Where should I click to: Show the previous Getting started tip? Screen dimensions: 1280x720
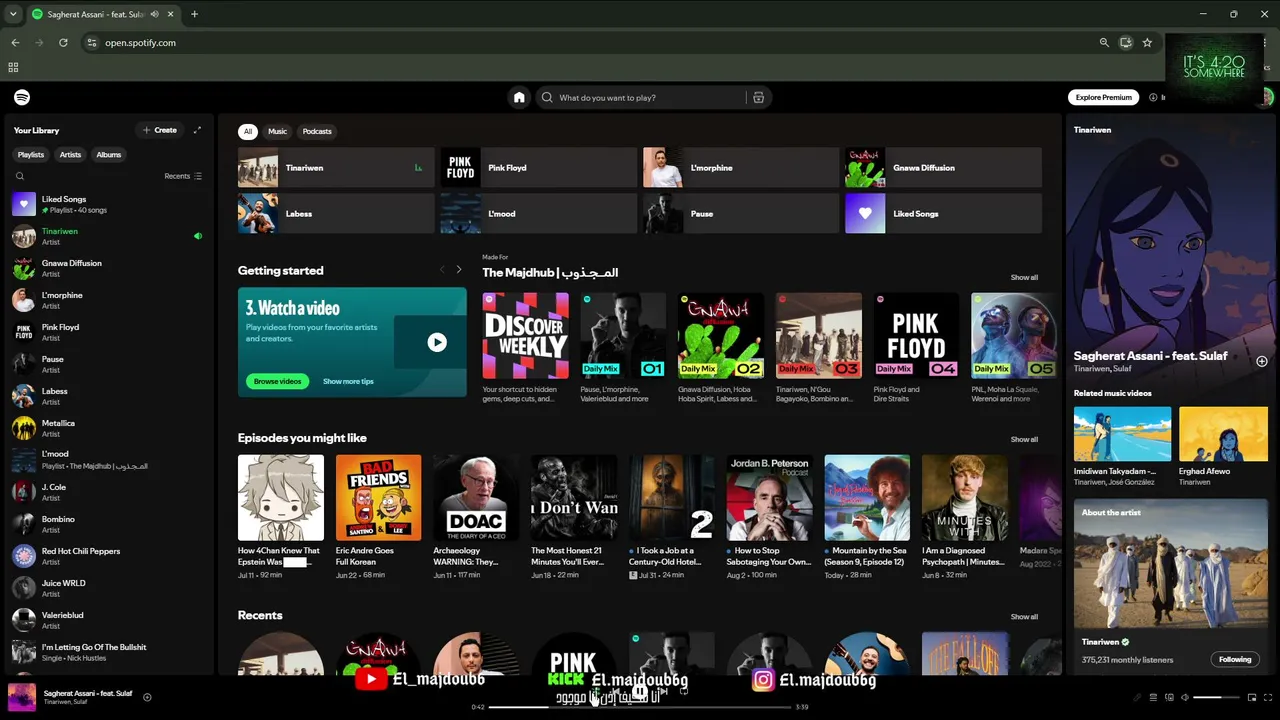442,270
